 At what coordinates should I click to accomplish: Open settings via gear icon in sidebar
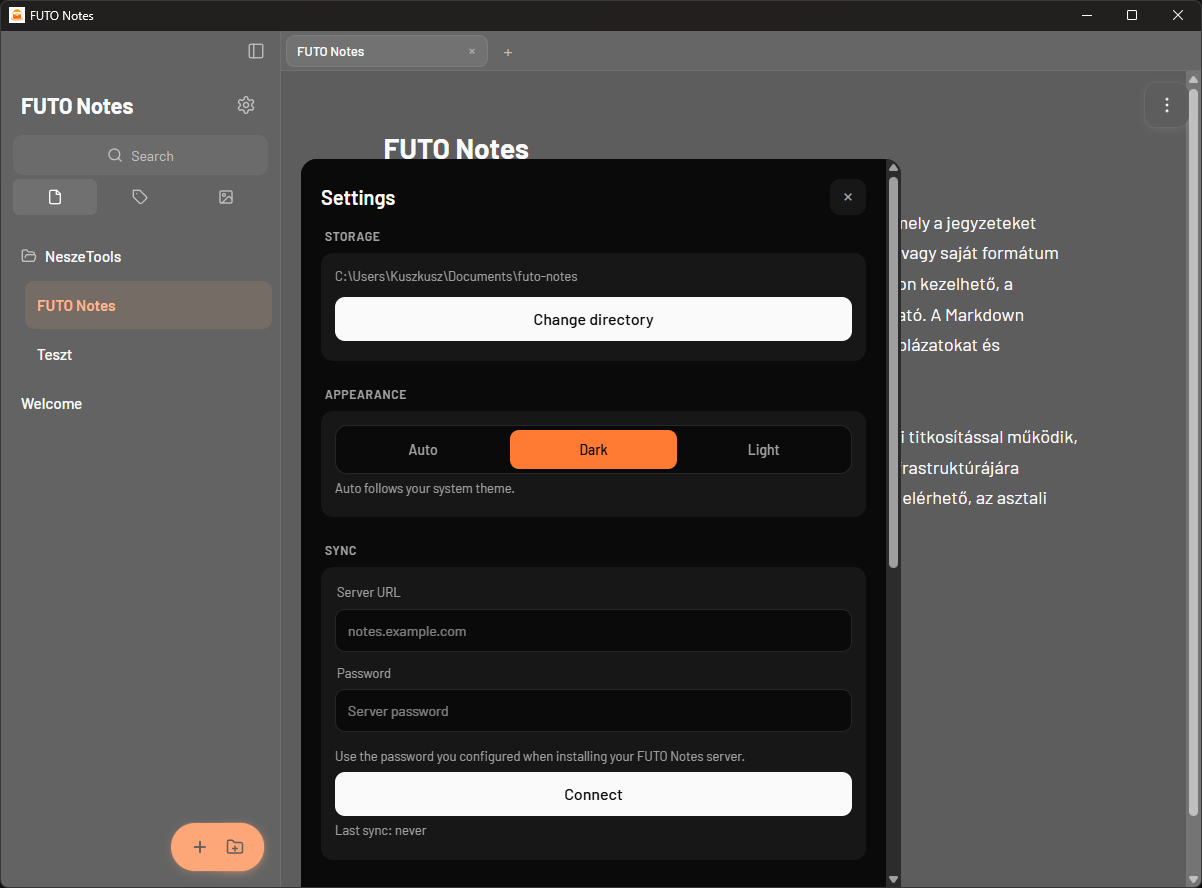click(246, 105)
